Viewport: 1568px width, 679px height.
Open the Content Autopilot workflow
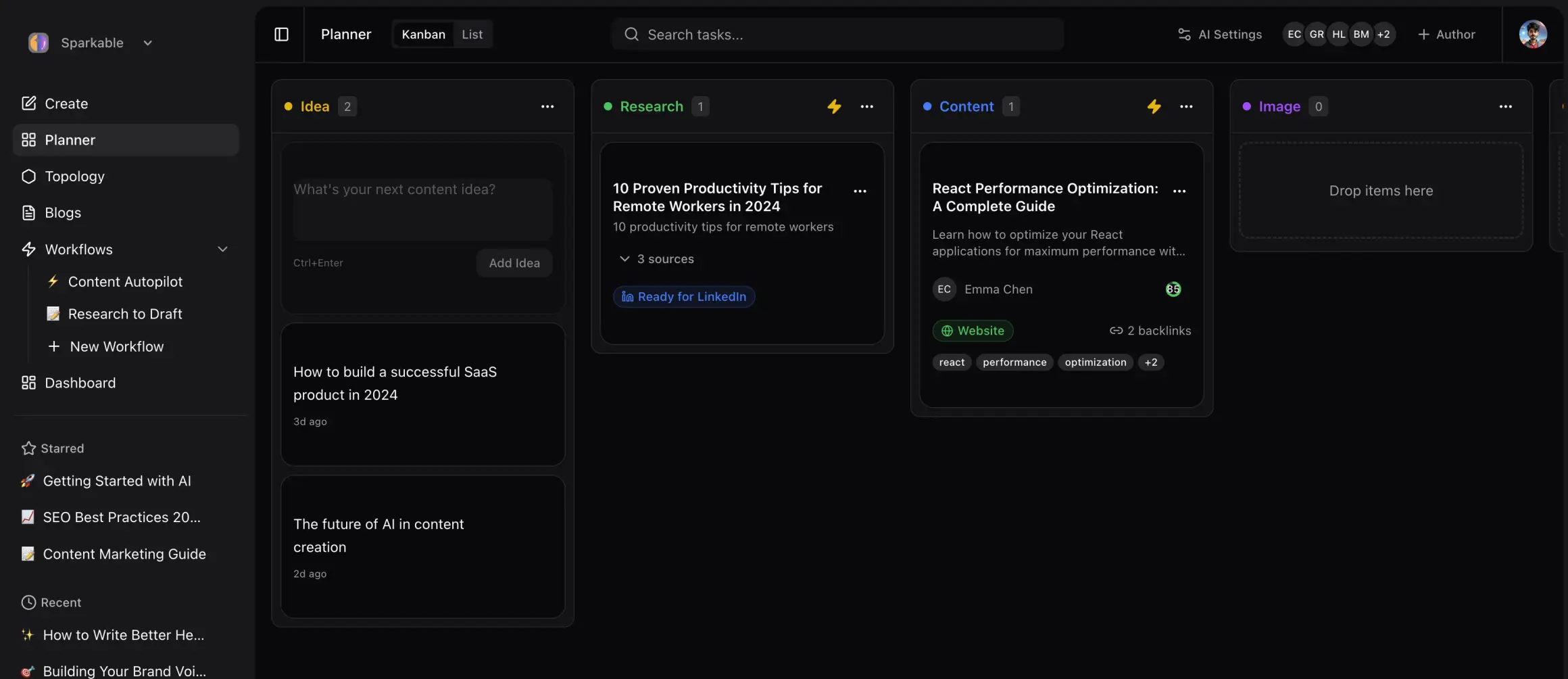[x=125, y=282]
